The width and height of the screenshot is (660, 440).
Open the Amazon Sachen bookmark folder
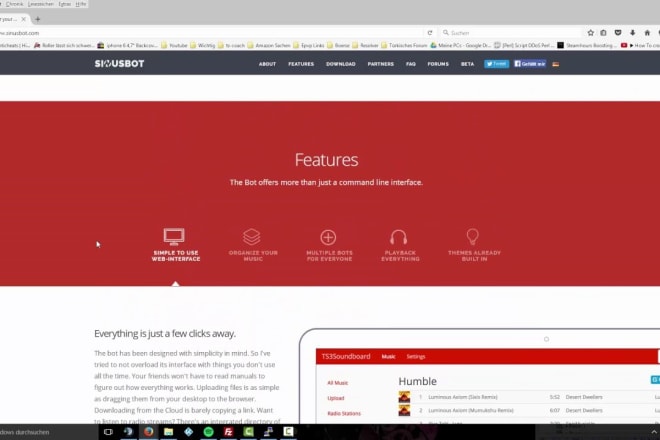point(269,45)
